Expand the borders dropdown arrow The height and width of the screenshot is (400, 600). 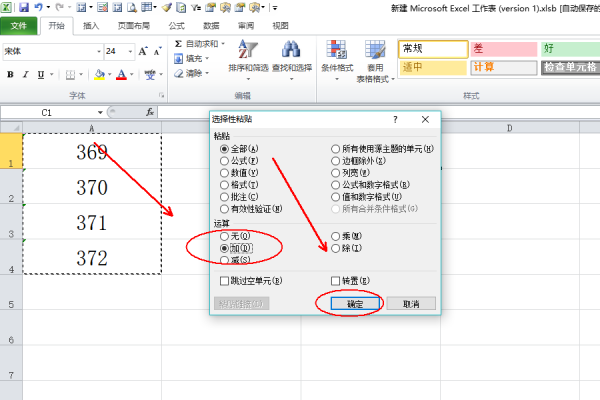coord(81,74)
